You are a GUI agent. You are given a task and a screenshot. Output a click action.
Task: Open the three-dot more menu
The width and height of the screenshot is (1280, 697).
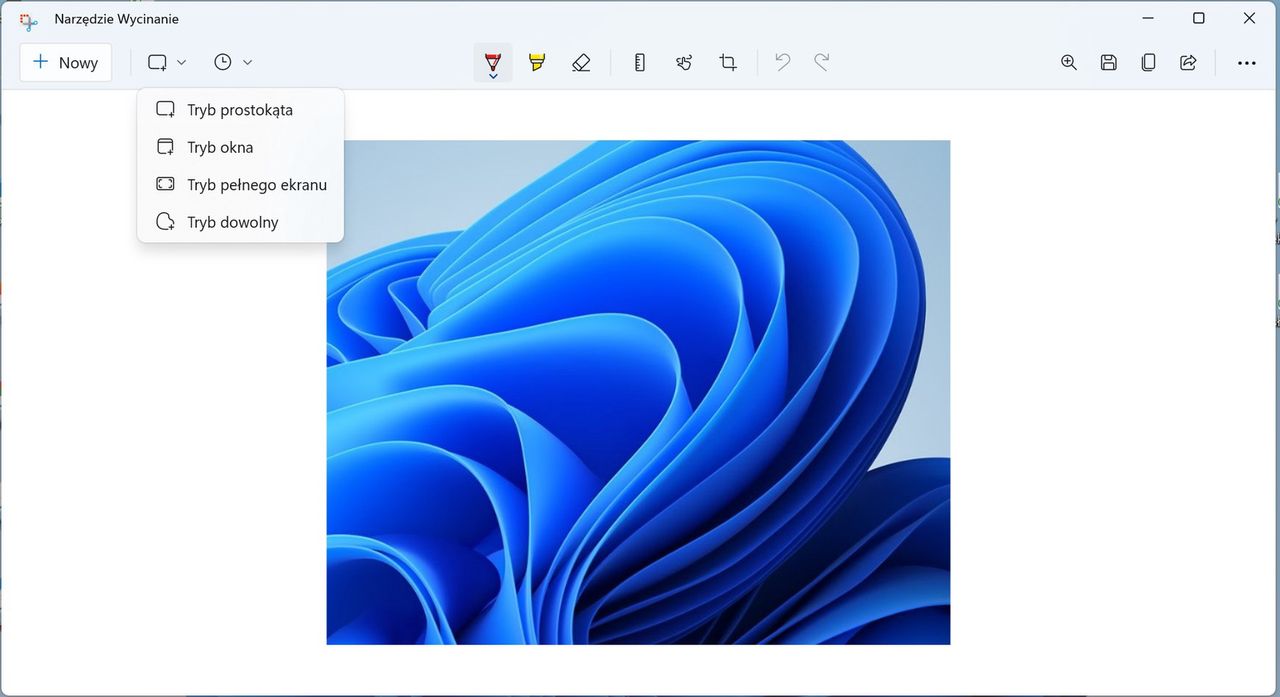point(1246,62)
